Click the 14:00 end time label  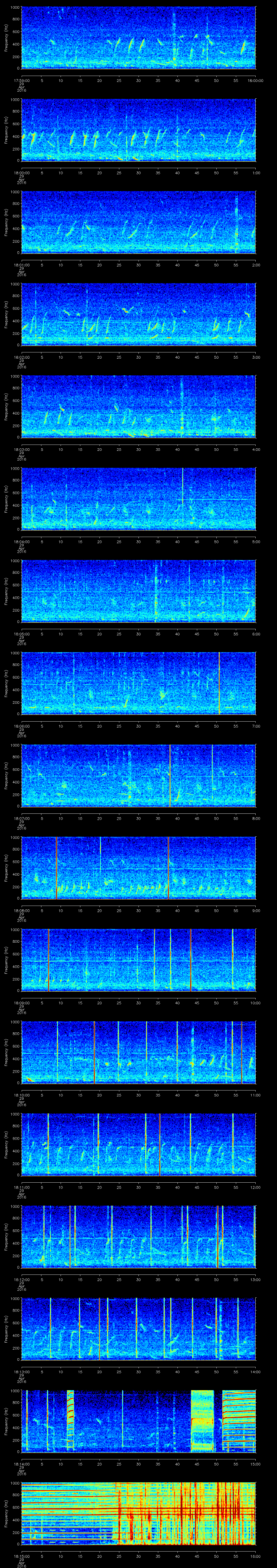point(255,1371)
